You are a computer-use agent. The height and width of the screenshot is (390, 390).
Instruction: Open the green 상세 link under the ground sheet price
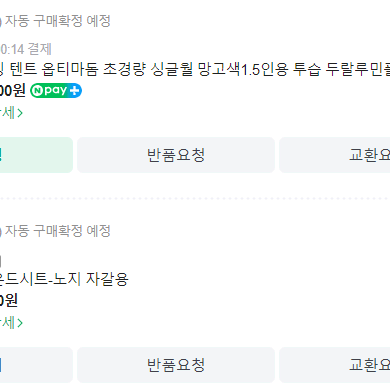tap(11, 323)
